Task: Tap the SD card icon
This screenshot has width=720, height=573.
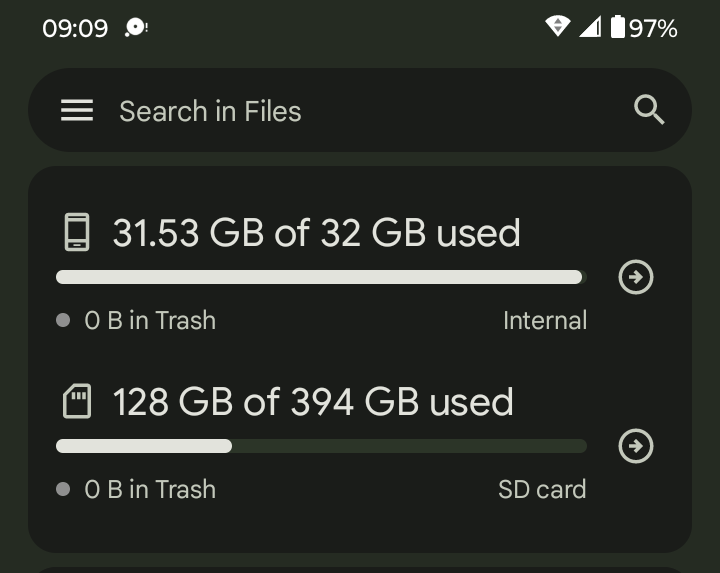Action: point(77,402)
